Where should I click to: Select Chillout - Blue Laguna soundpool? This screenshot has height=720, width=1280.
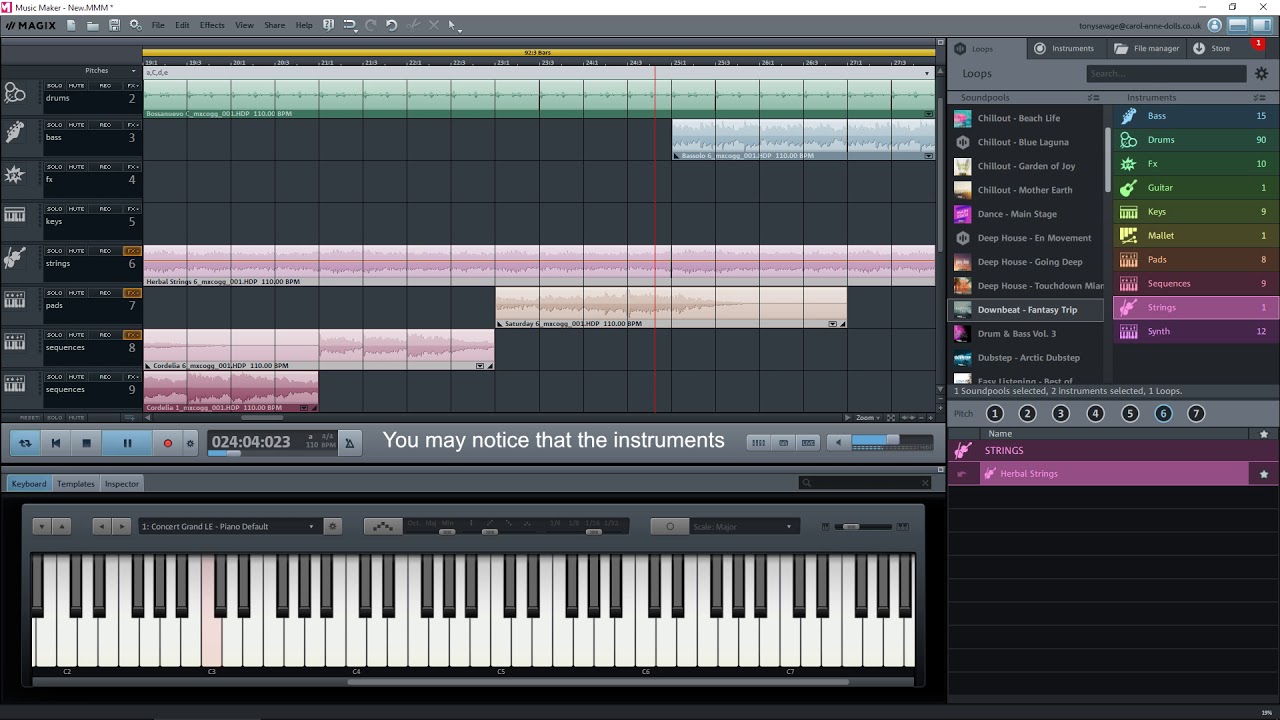(x=1026, y=142)
